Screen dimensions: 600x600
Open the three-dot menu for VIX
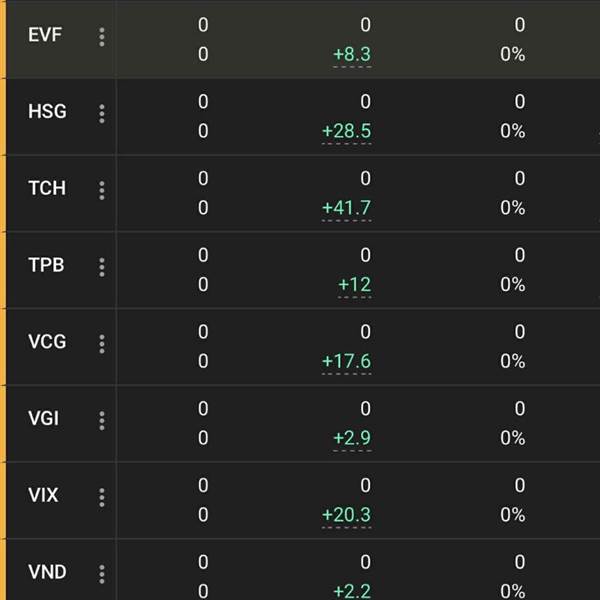102,497
